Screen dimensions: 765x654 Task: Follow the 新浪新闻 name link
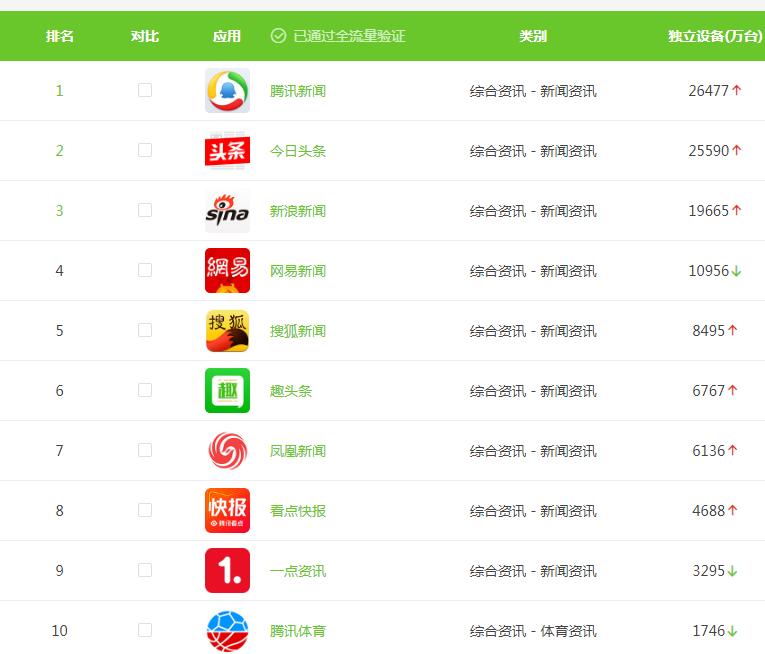pos(298,211)
